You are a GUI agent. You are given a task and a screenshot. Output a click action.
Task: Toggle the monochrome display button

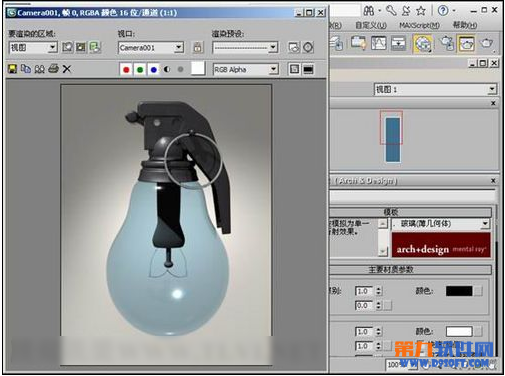tap(180, 69)
